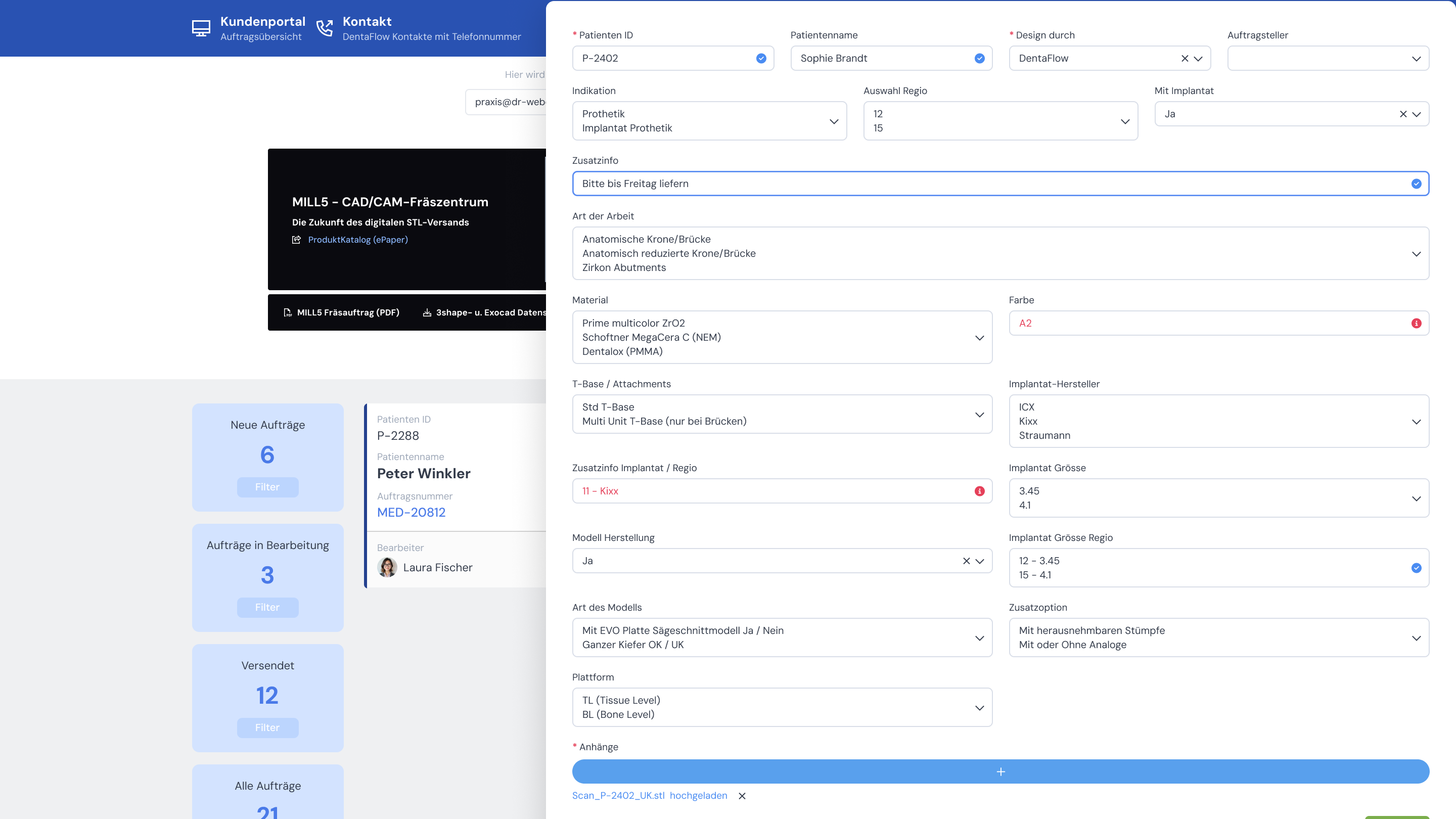1456x819 pixels.
Task: Click the Implantat Grösse Regio text area
Action: [x=1218, y=568]
